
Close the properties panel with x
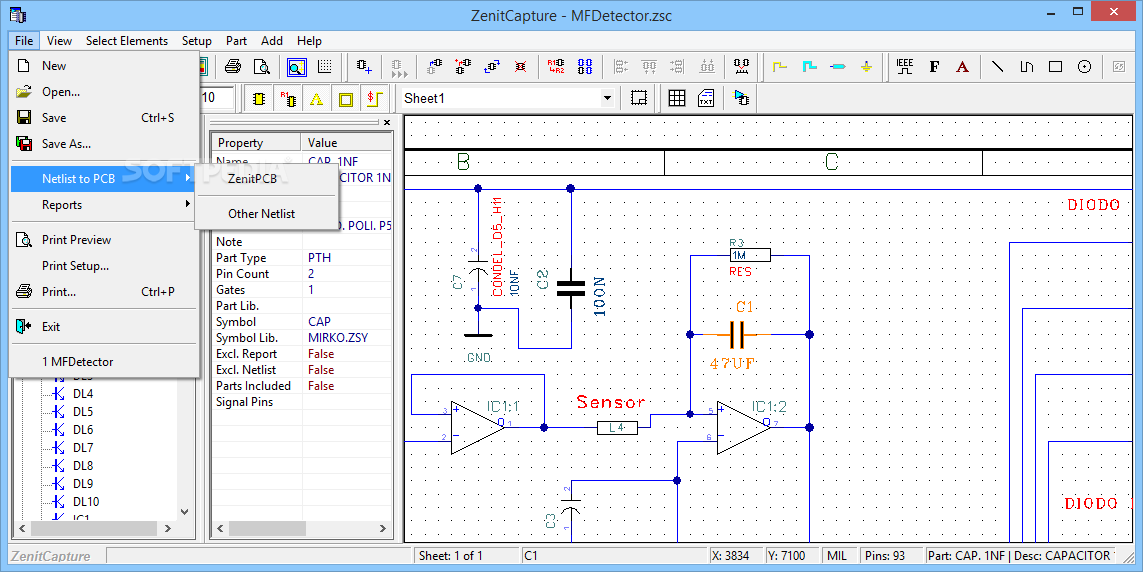[387, 122]
